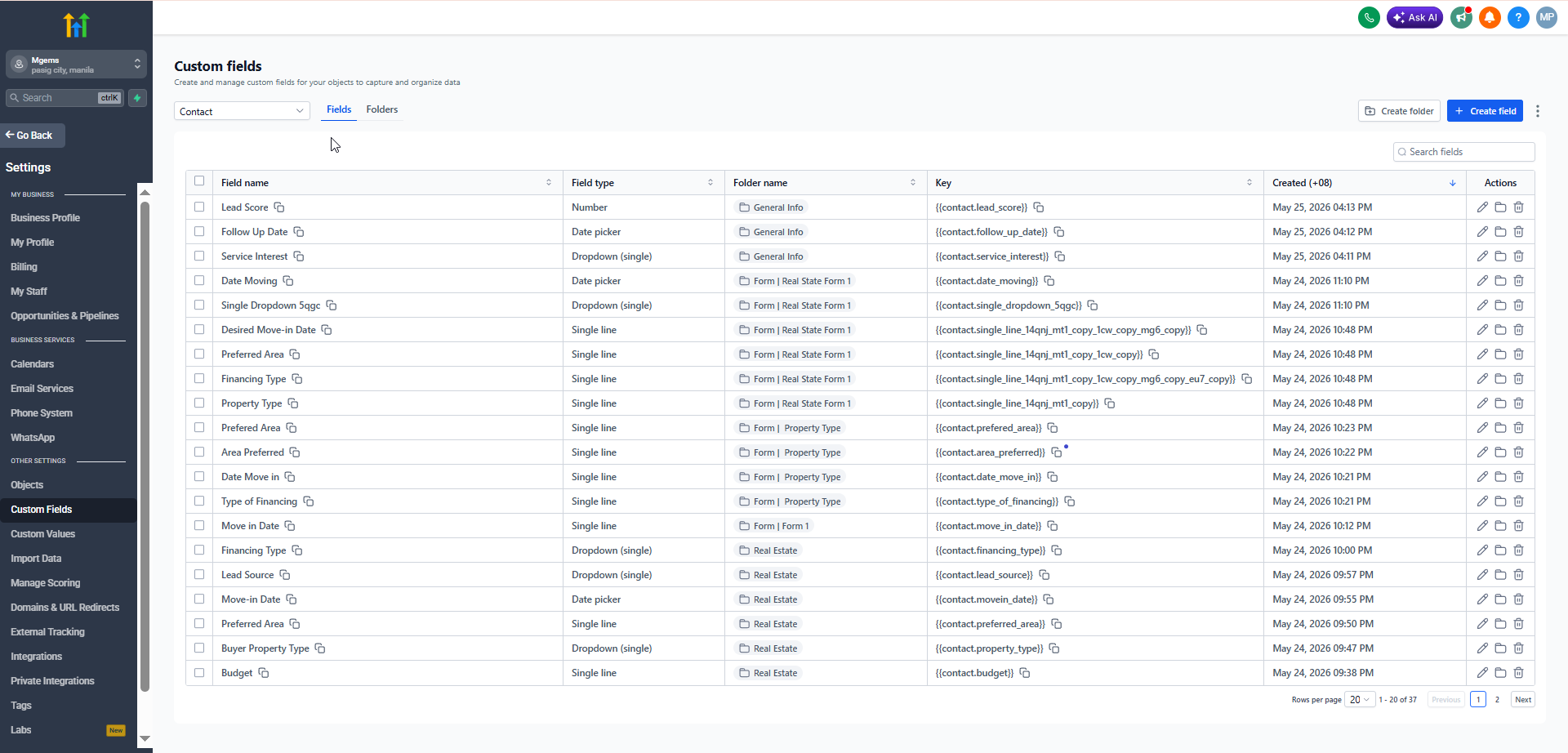Edit the Date Moving field
The height and width of the screenshot is (753, 1568).
tap(1482, 281)
